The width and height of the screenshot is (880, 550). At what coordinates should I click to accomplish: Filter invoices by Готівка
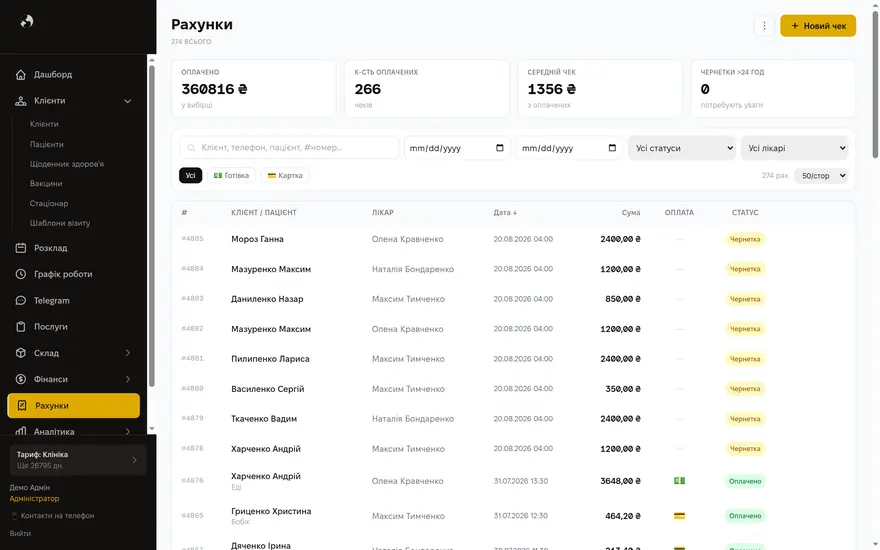tap(231, 176)
